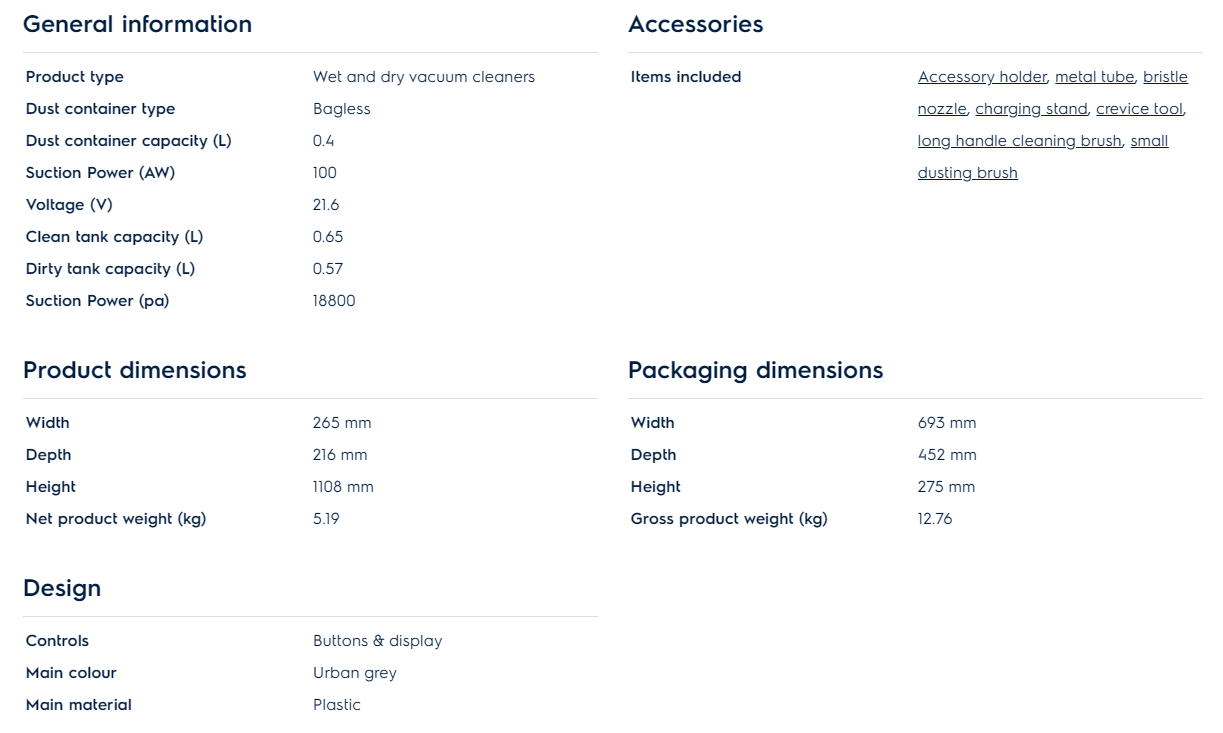This screenshot has height=733, width=1223.
Task: Click the Urban grey colour value
Action: click(354, 673)
